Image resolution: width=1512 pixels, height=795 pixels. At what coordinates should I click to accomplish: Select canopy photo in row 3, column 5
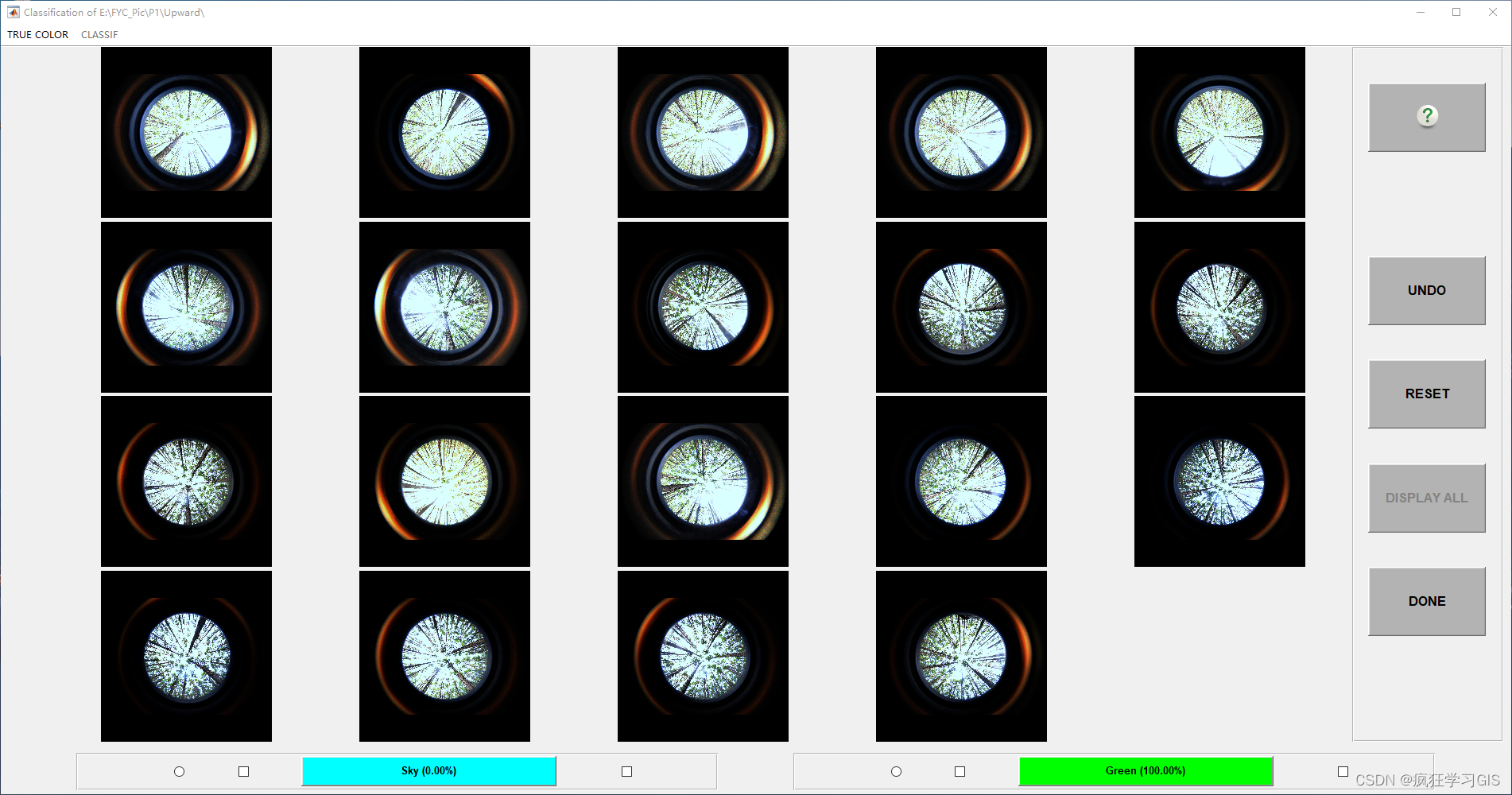pyautogui.click(x=1219, y=481)
